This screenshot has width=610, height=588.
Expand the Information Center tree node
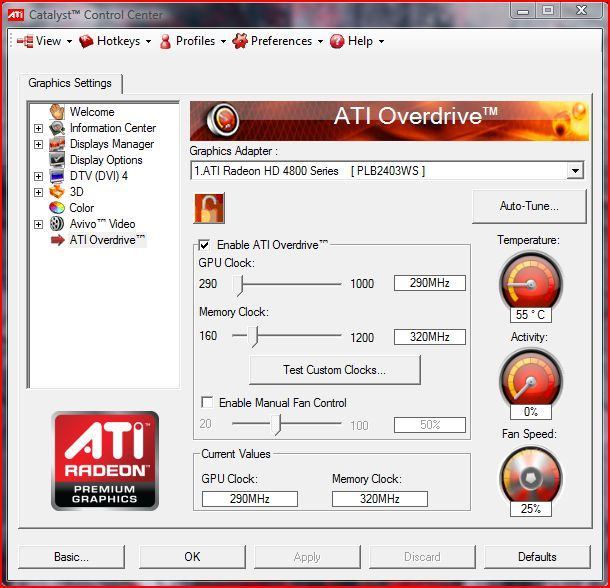(x=38, y=128)
